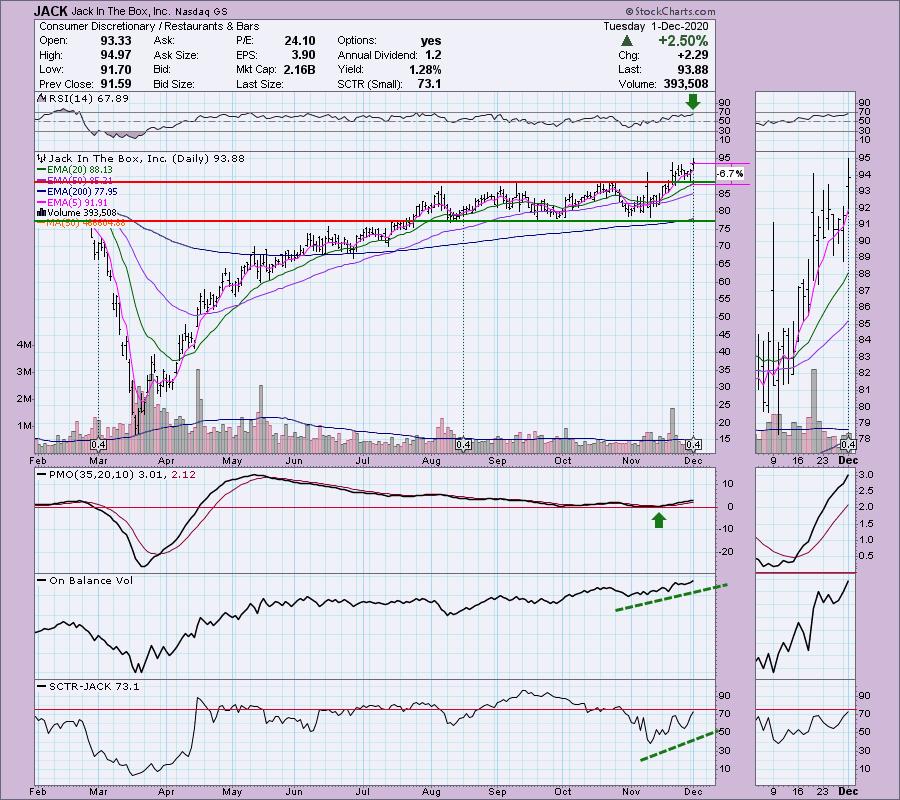Click the +2.50% percent change value
Viewport: 900px width, 800px height.
click(683, 41)
